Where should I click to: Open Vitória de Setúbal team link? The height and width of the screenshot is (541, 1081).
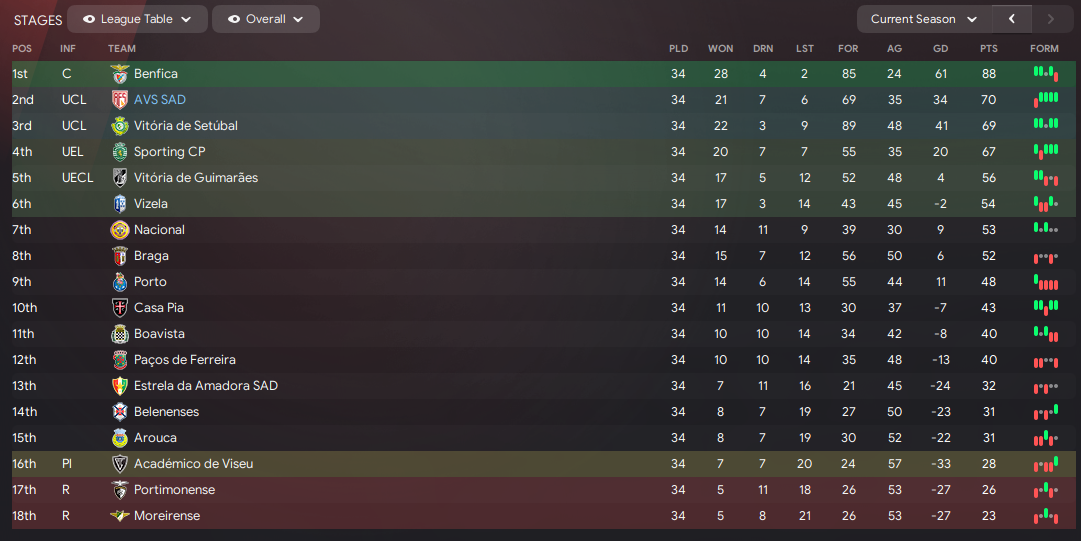185,125
